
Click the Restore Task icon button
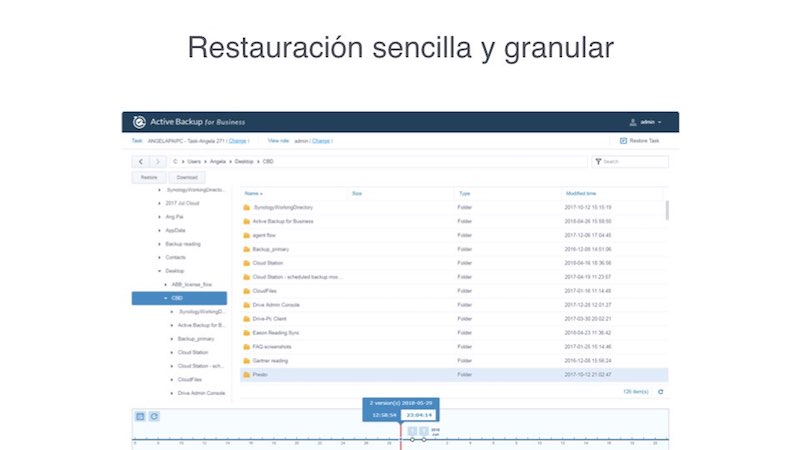point(624,141)
